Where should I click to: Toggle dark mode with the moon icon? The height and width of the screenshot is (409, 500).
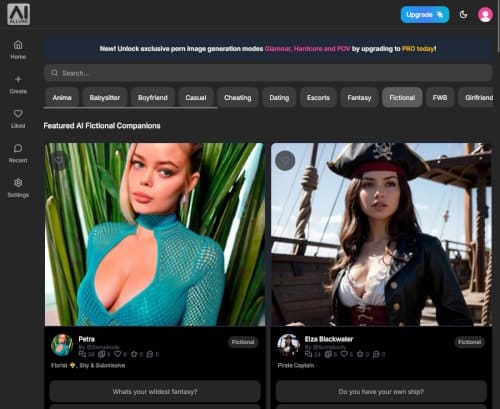(463, 15)
